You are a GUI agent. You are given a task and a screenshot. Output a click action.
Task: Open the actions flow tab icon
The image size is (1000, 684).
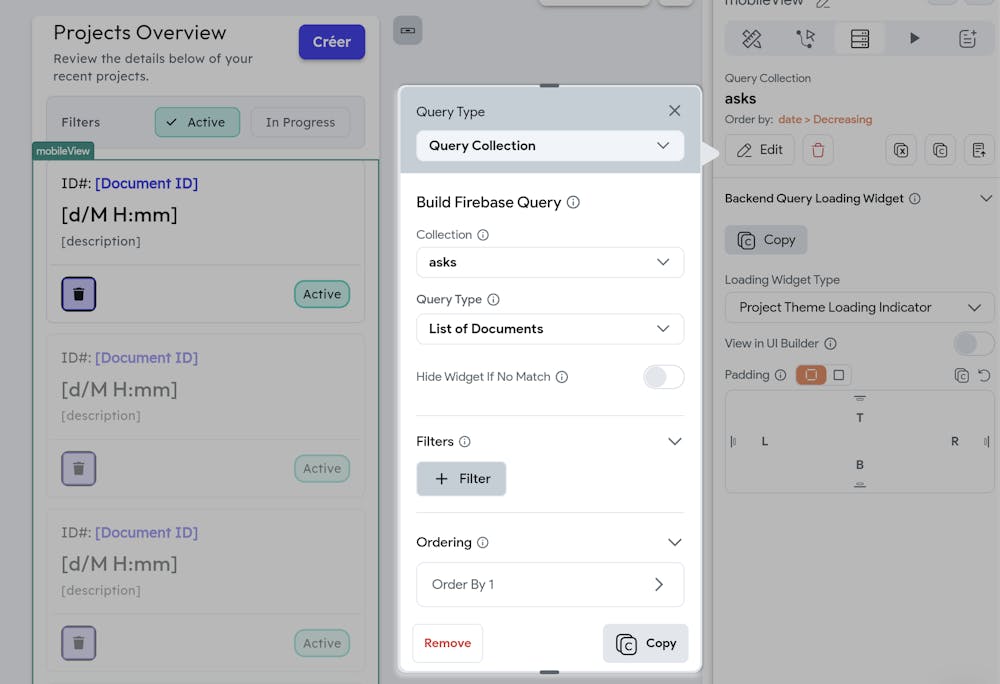tap(805, 39)
